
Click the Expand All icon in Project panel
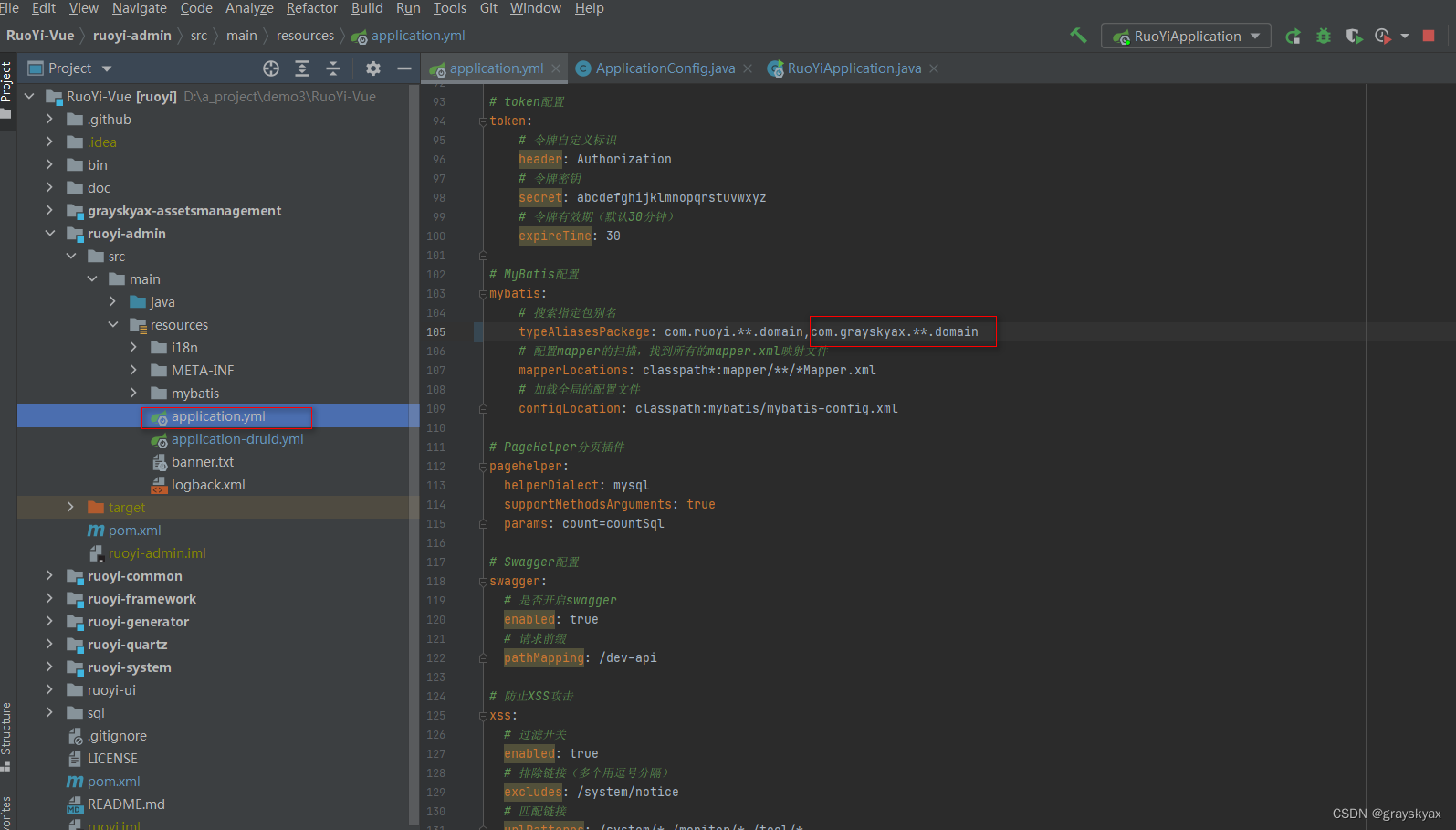coord(302,68)
